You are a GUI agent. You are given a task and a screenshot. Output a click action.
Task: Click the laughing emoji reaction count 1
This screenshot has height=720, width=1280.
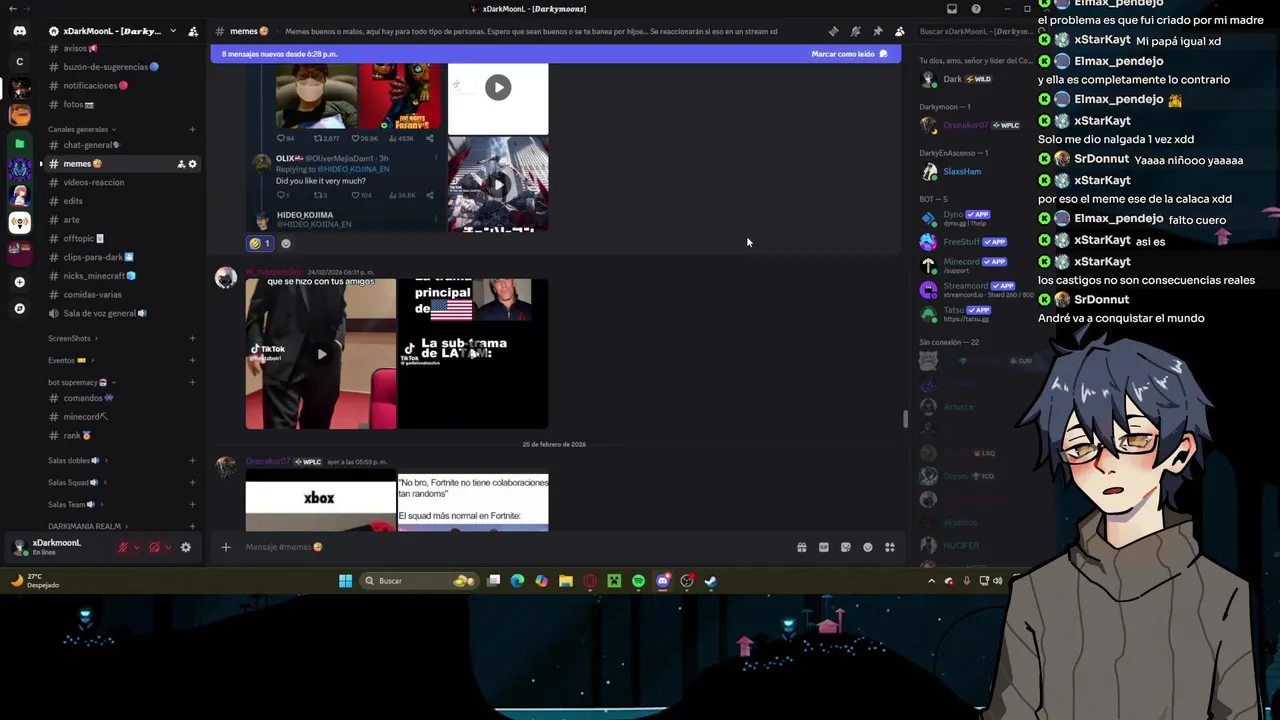tap(260, 243)
